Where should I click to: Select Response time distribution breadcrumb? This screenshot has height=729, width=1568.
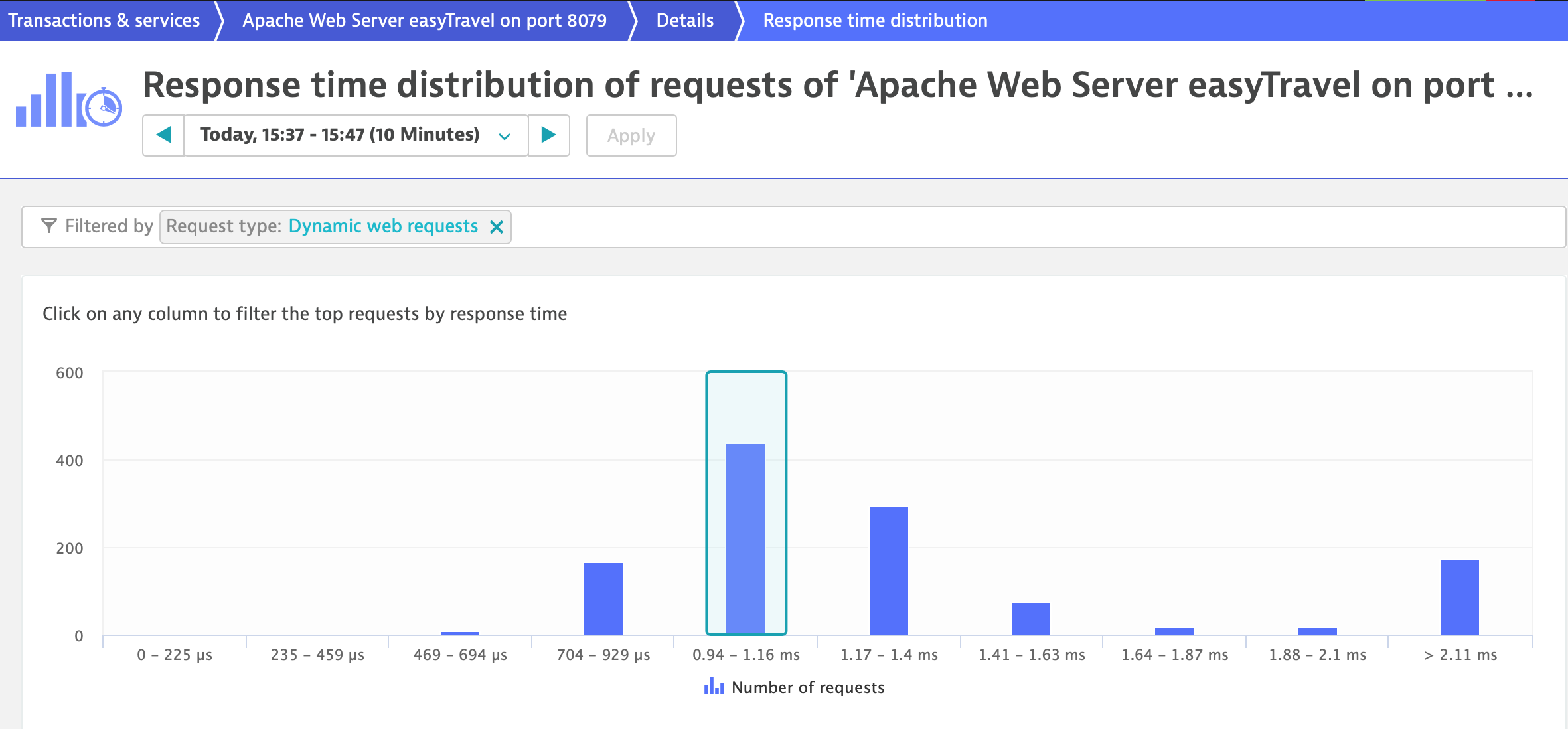(x=875, y=21)
